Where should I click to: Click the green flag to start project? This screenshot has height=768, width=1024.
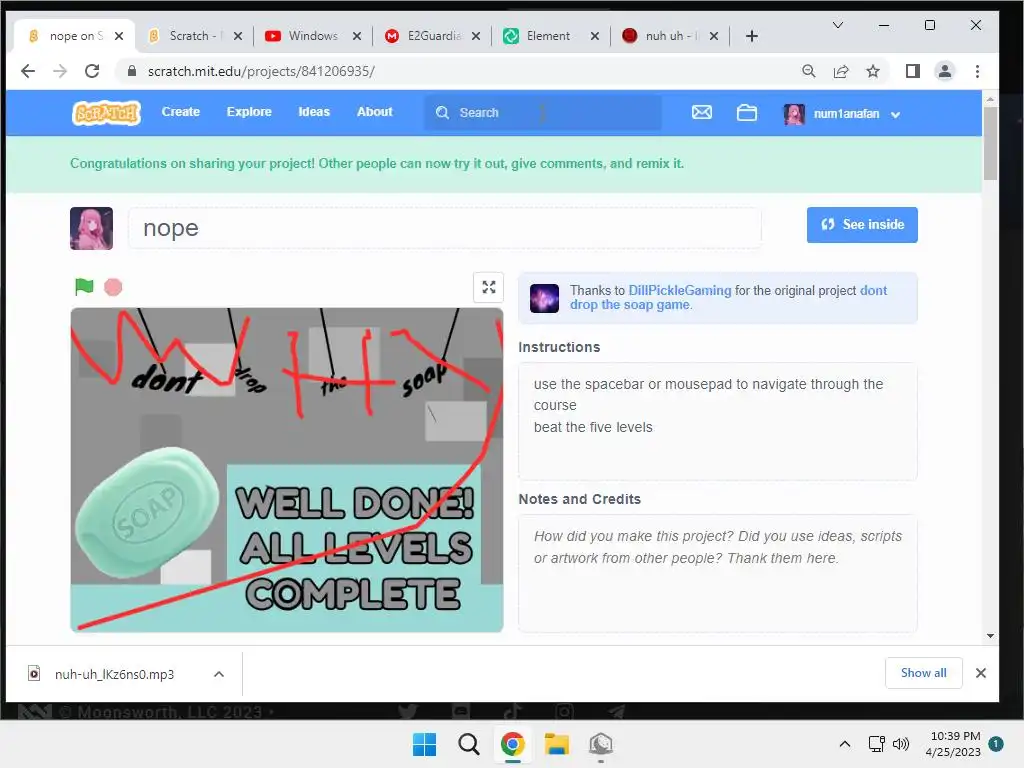(x=84, y=287)
